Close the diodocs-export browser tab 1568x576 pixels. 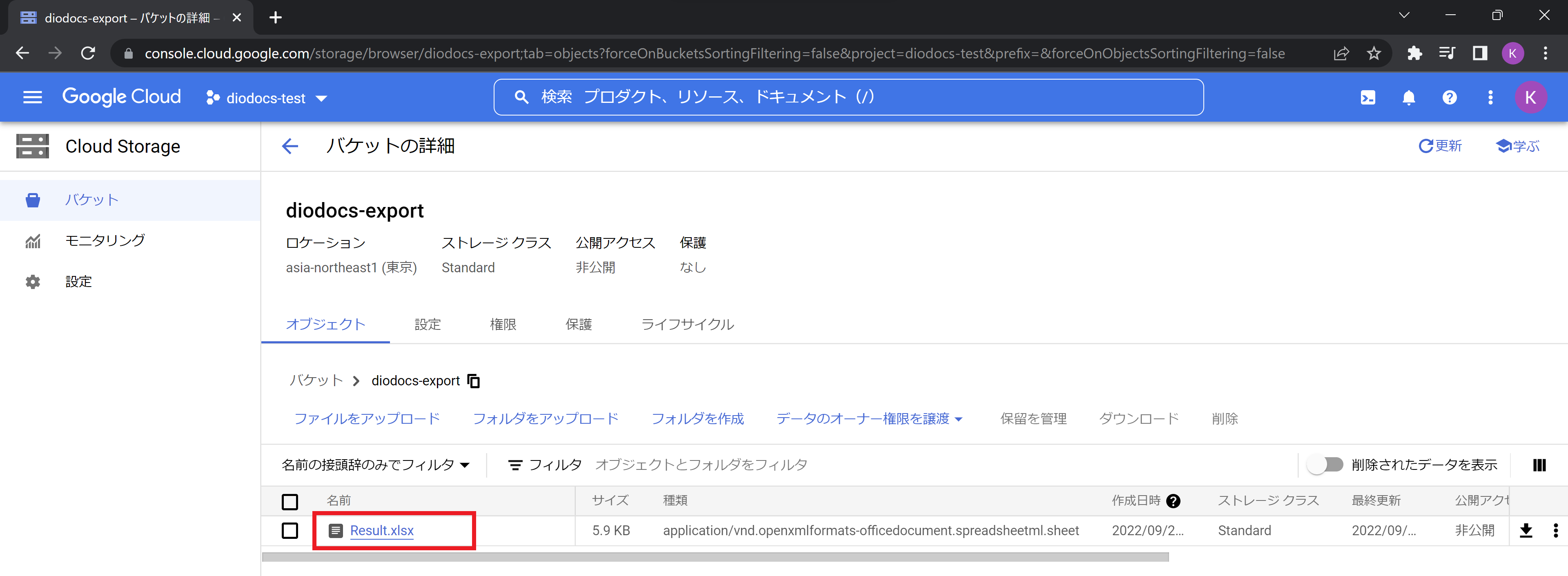237,18
